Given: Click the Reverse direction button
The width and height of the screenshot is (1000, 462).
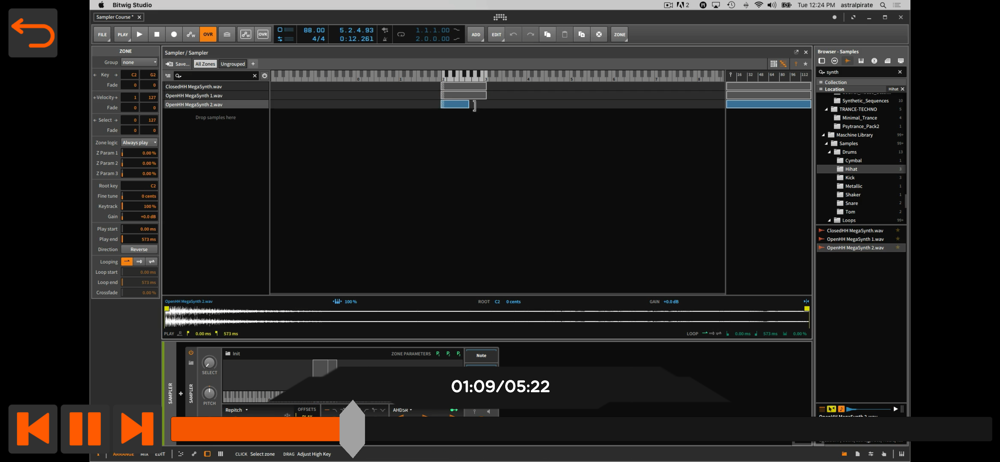Looking at the screenshot, I should tap(139, 250).
